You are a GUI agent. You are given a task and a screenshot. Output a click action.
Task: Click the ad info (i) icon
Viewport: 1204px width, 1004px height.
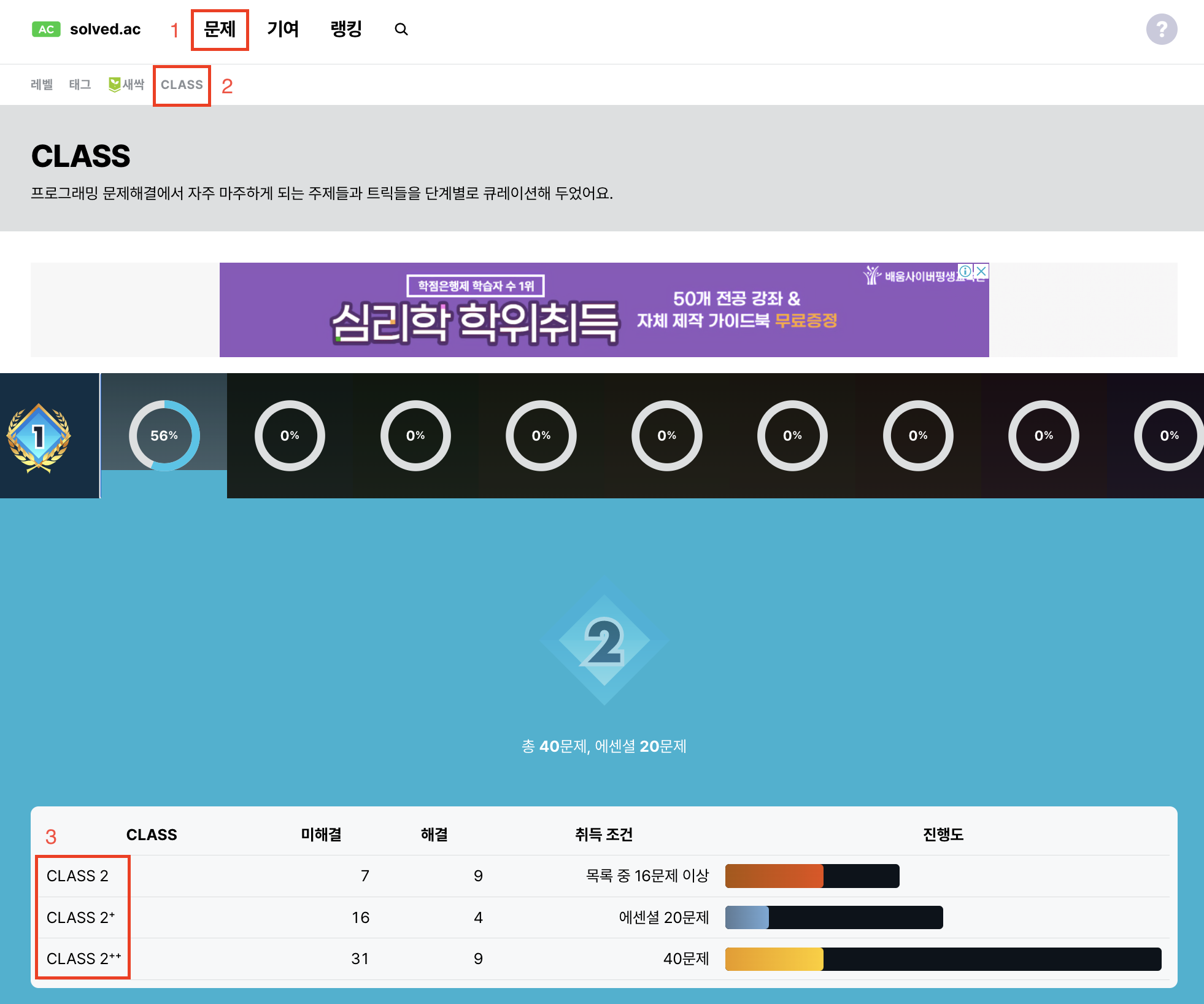[965, 271]
